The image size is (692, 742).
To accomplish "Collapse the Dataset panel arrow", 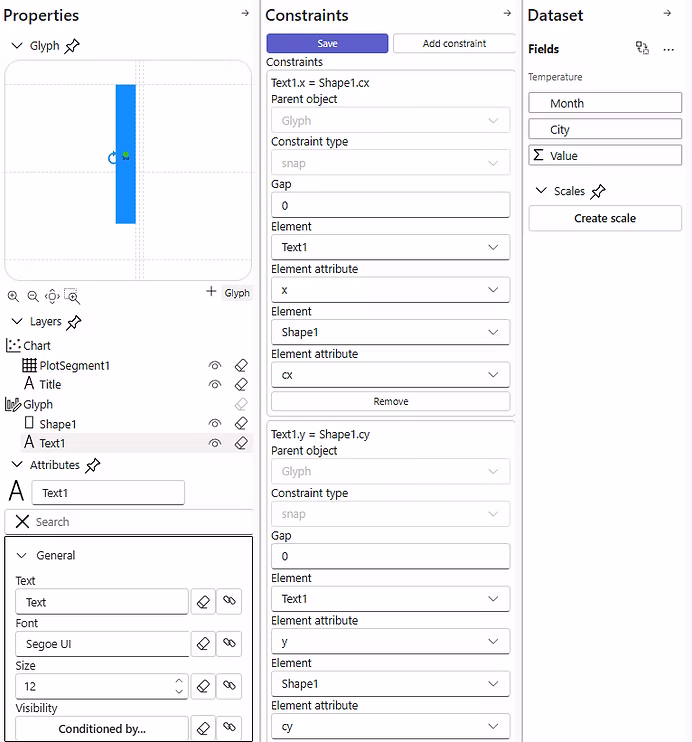I will 667,13.
